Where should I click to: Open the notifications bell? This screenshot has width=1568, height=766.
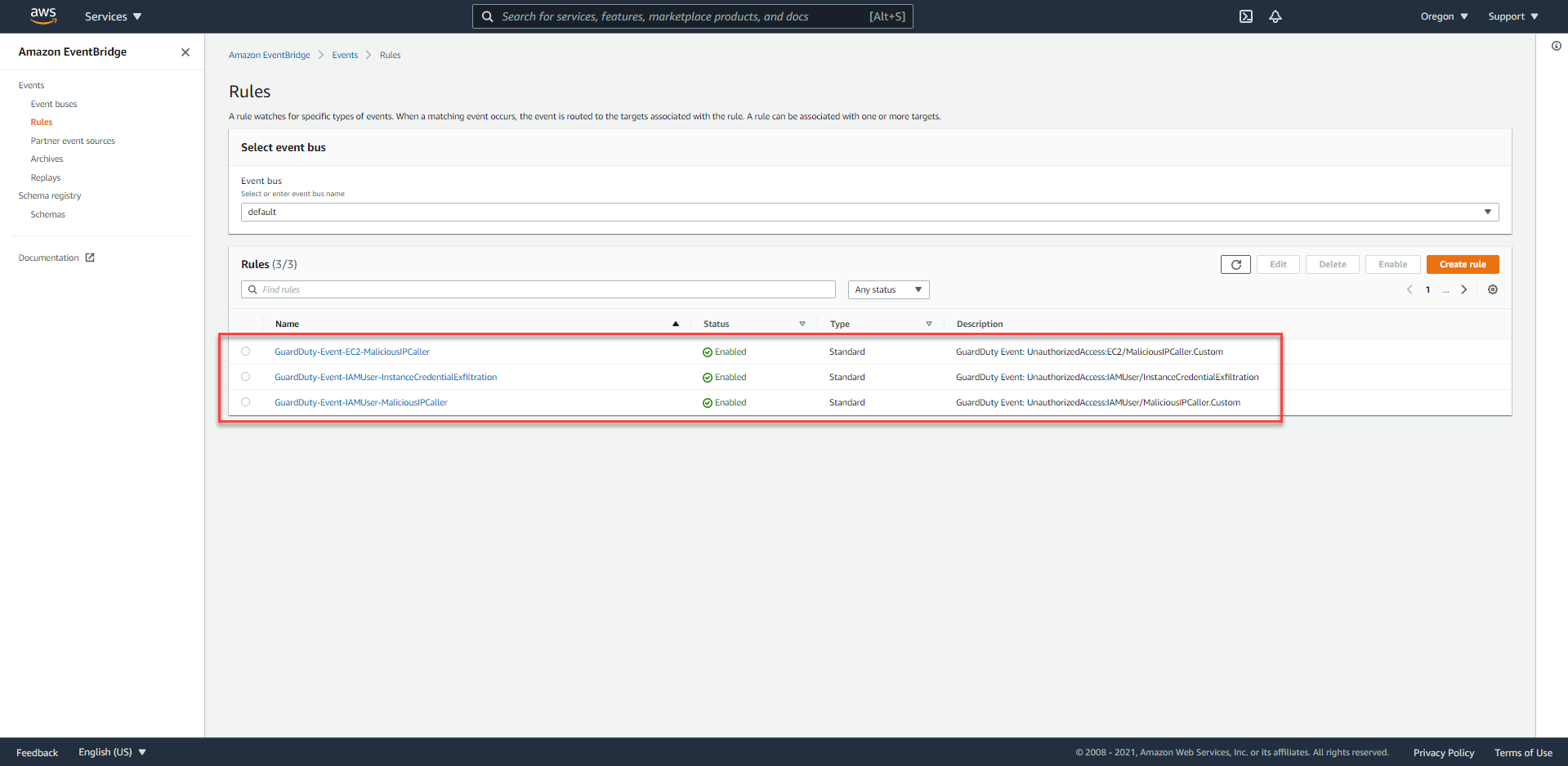coord(1275,16)
